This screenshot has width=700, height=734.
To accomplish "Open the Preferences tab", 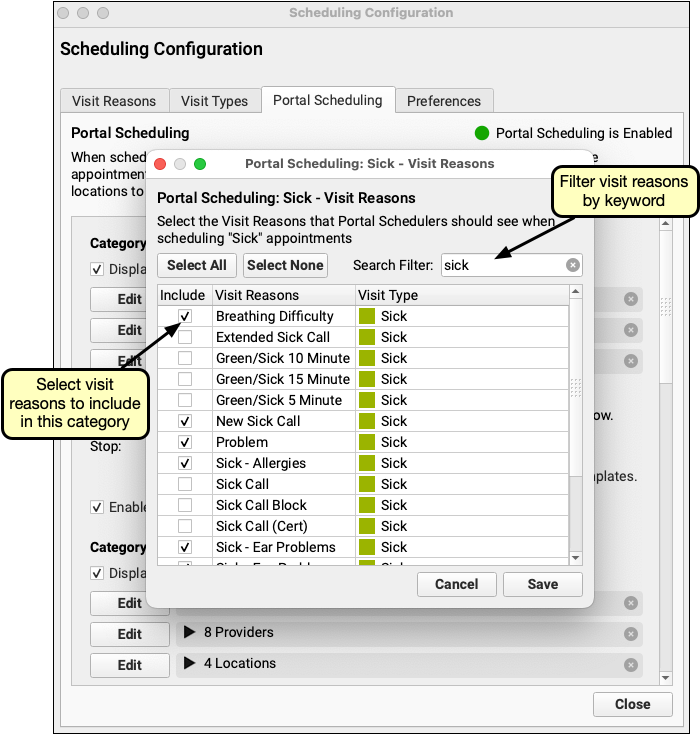I will pos(444,101).
